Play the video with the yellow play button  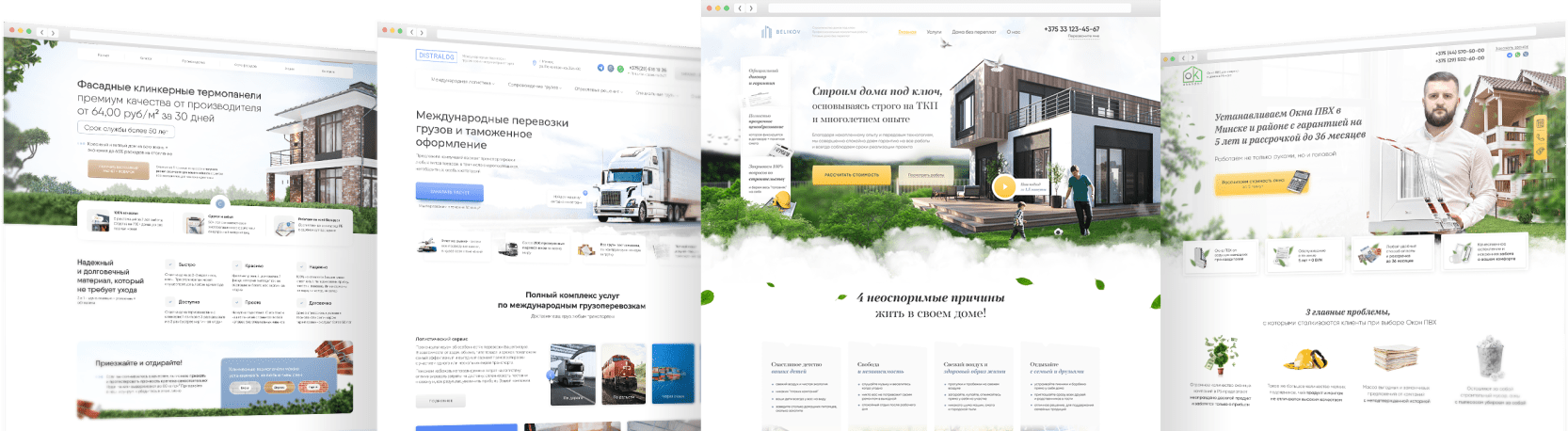[x=1004, y=186]
